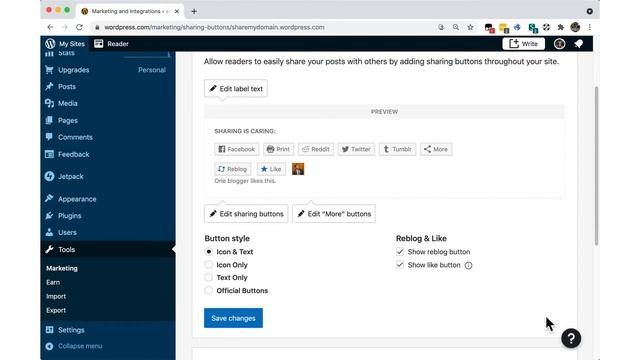Select the Icon Only button style
Viewport: 640px width, 360px height.
[209, 264]
